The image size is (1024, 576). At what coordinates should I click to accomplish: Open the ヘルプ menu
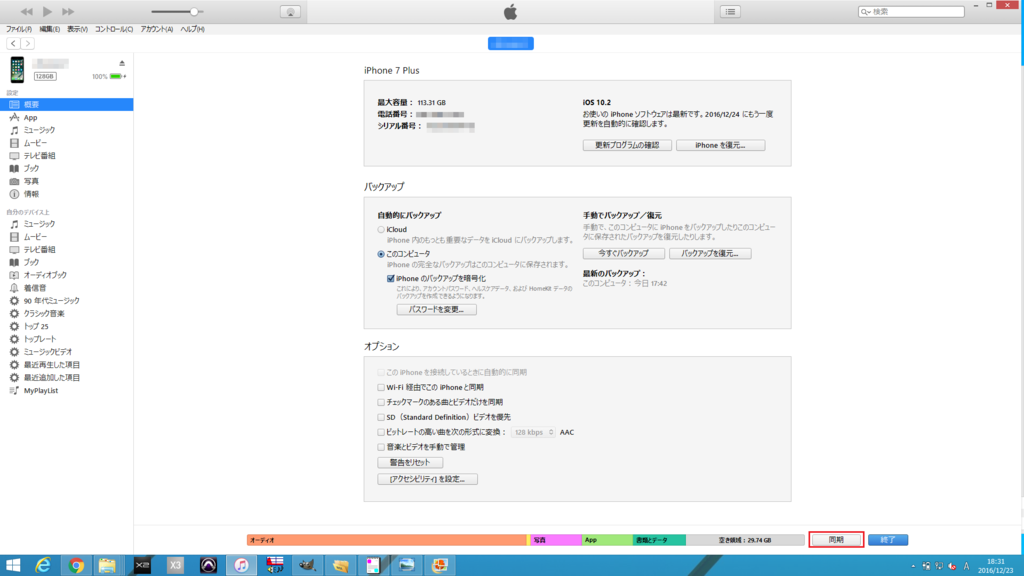pyautogui.click(x=192, y=29)
